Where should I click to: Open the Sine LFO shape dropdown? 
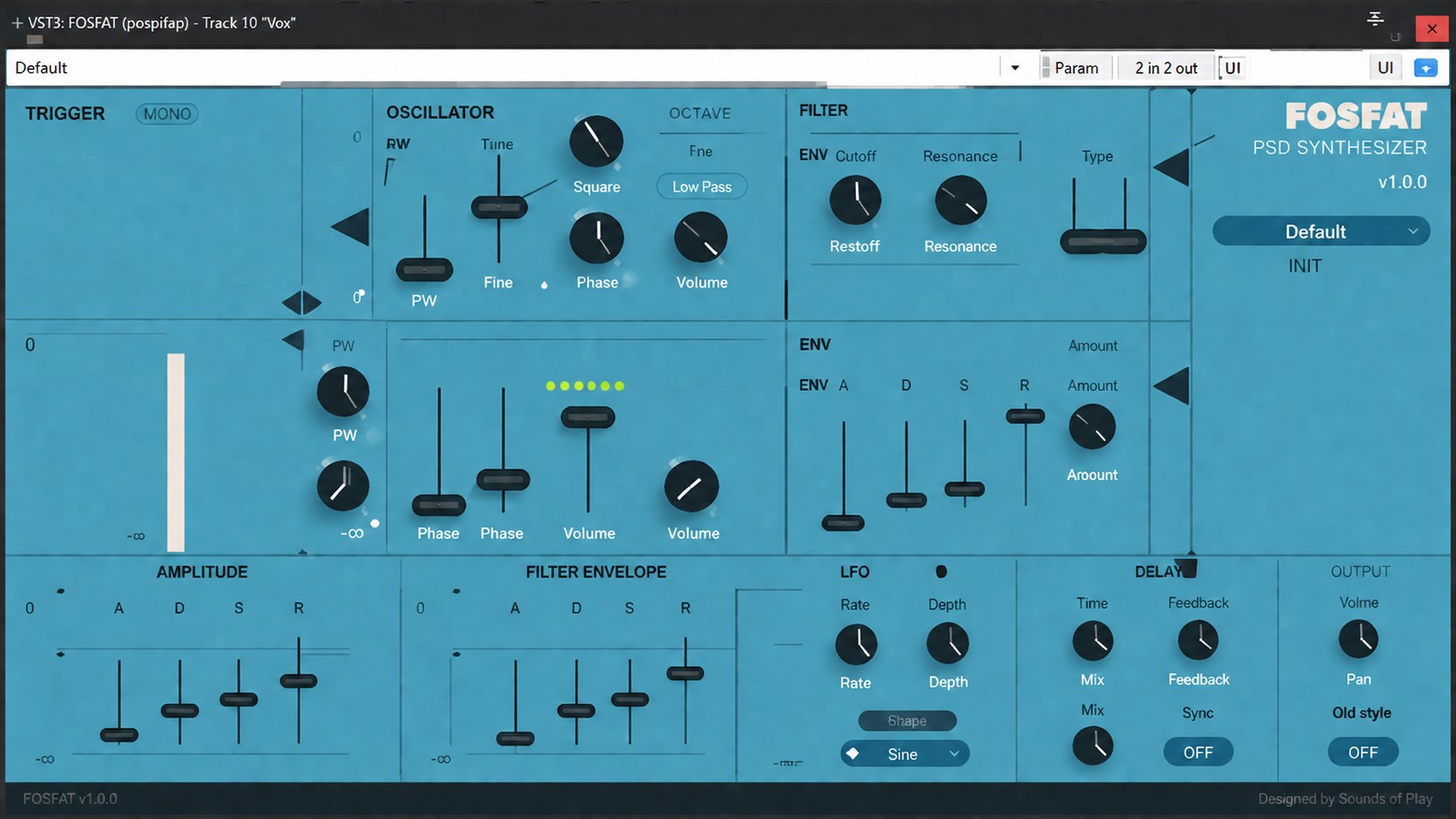pyautogui.click(x=905, y=754)
